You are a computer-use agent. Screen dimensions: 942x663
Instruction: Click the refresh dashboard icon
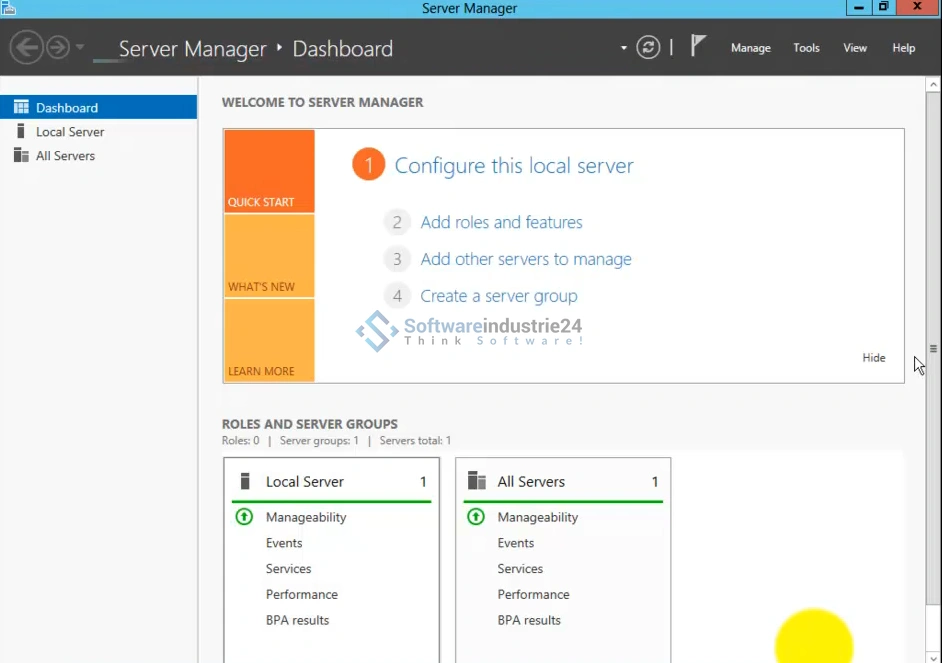[648, 47]
